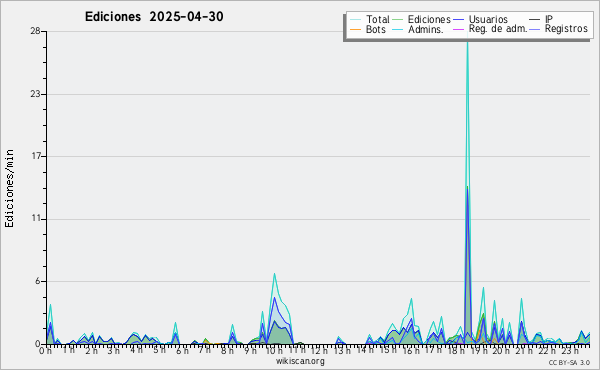Click the '23 h' x-axis label
600x370 pixels.
click(570, 350)
